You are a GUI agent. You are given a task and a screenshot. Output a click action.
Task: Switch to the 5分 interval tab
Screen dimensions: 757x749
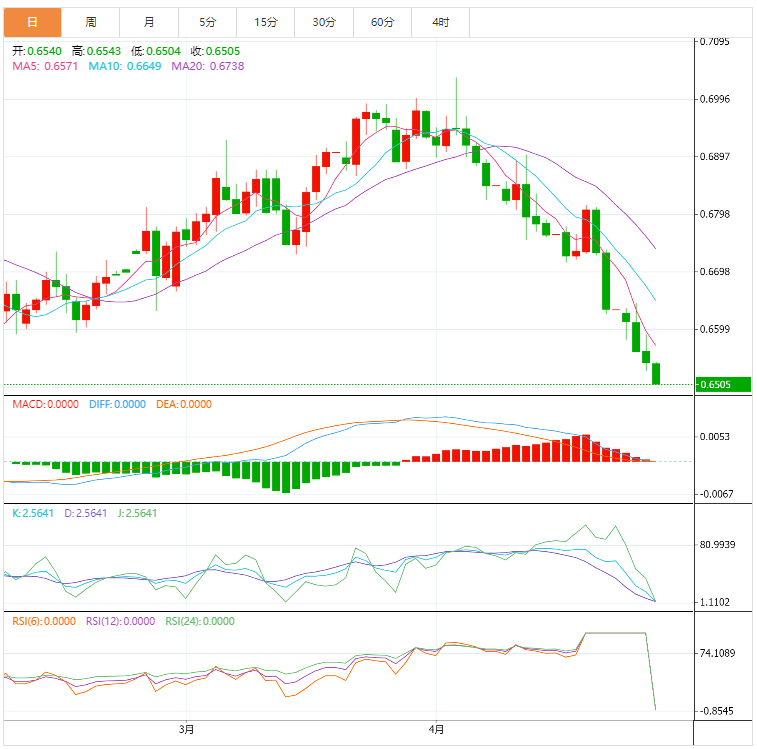click(x=207, y=21)
